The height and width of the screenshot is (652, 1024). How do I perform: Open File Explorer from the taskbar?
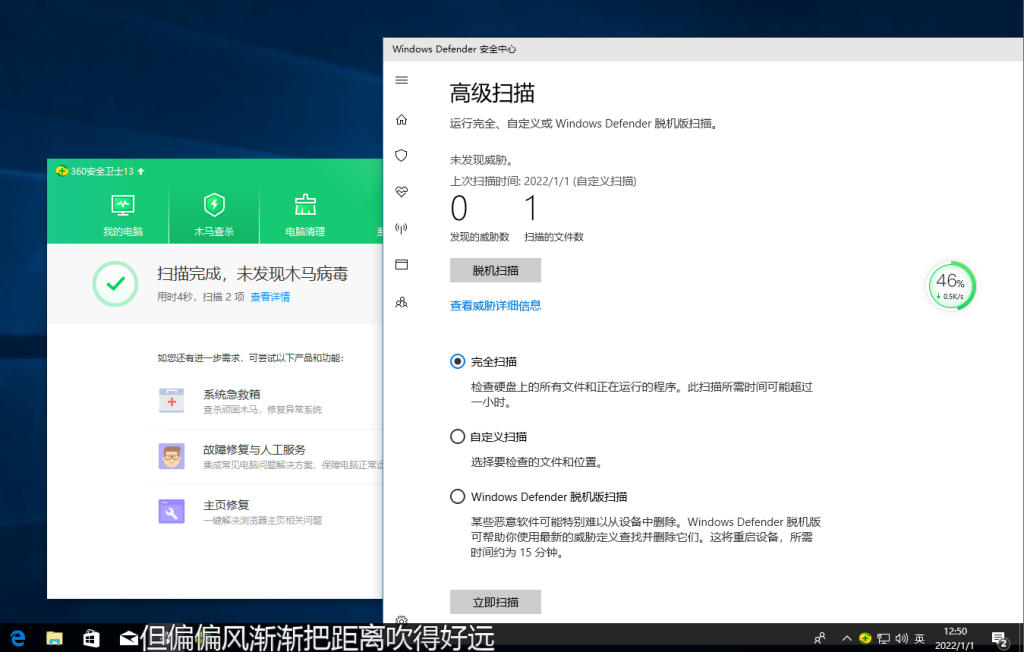pos(54,638)
